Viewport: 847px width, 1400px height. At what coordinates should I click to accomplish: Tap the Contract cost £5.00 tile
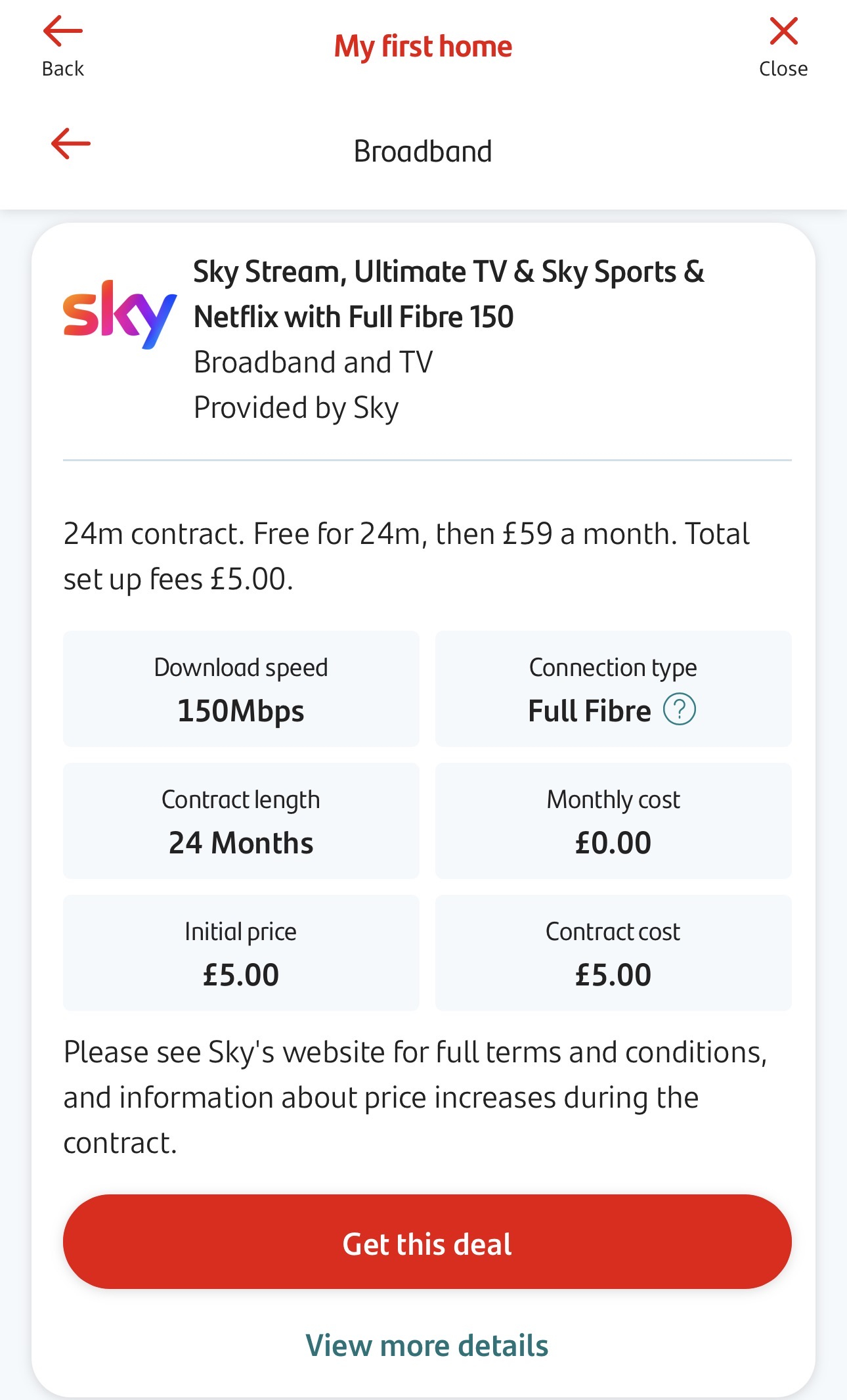[613, 953]
